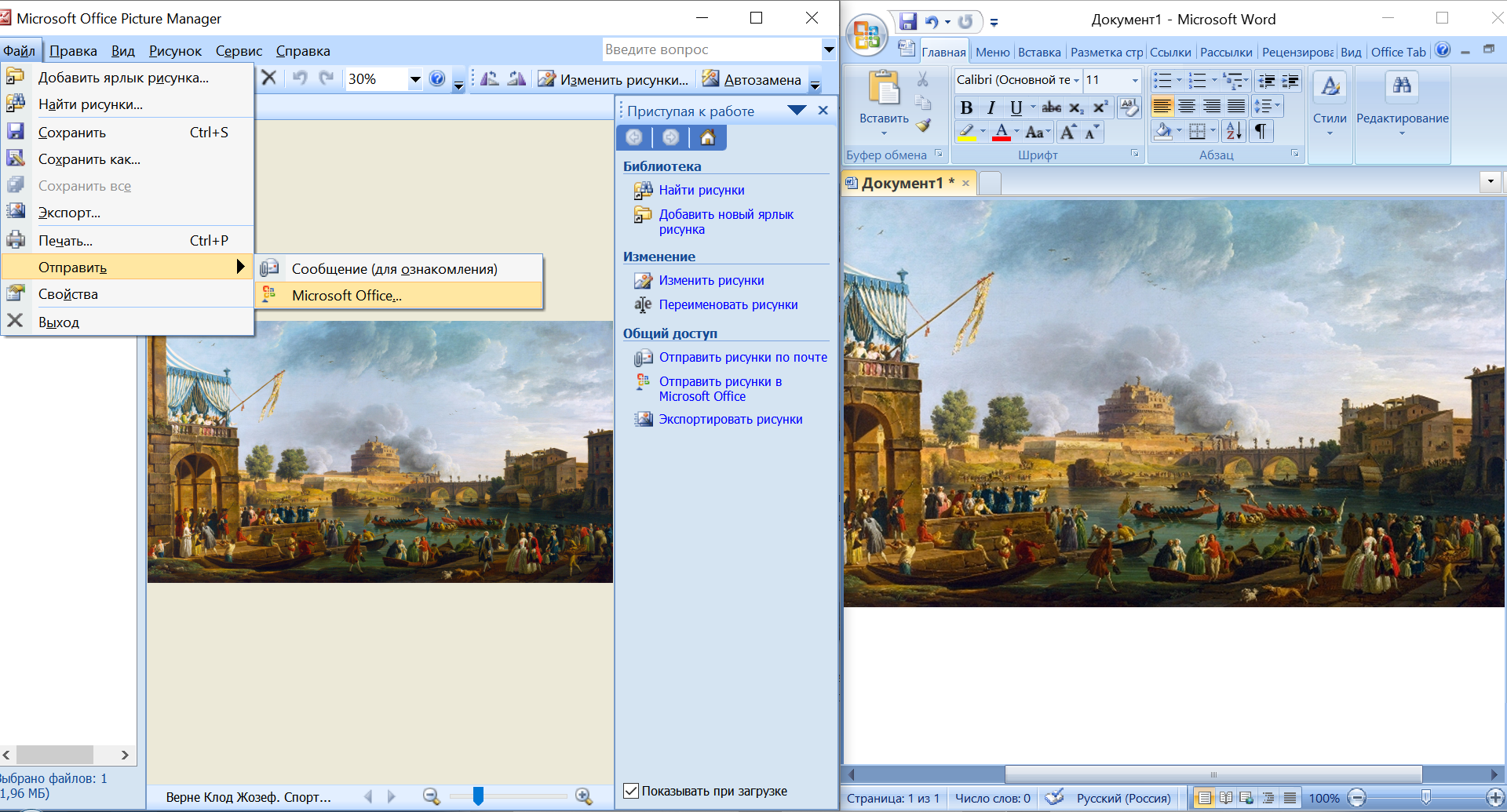The width and height of the screenshot is (1507, 812).
Task: Choose 'Сохранить как...' in the Файл menu
Action: [127, 159]
